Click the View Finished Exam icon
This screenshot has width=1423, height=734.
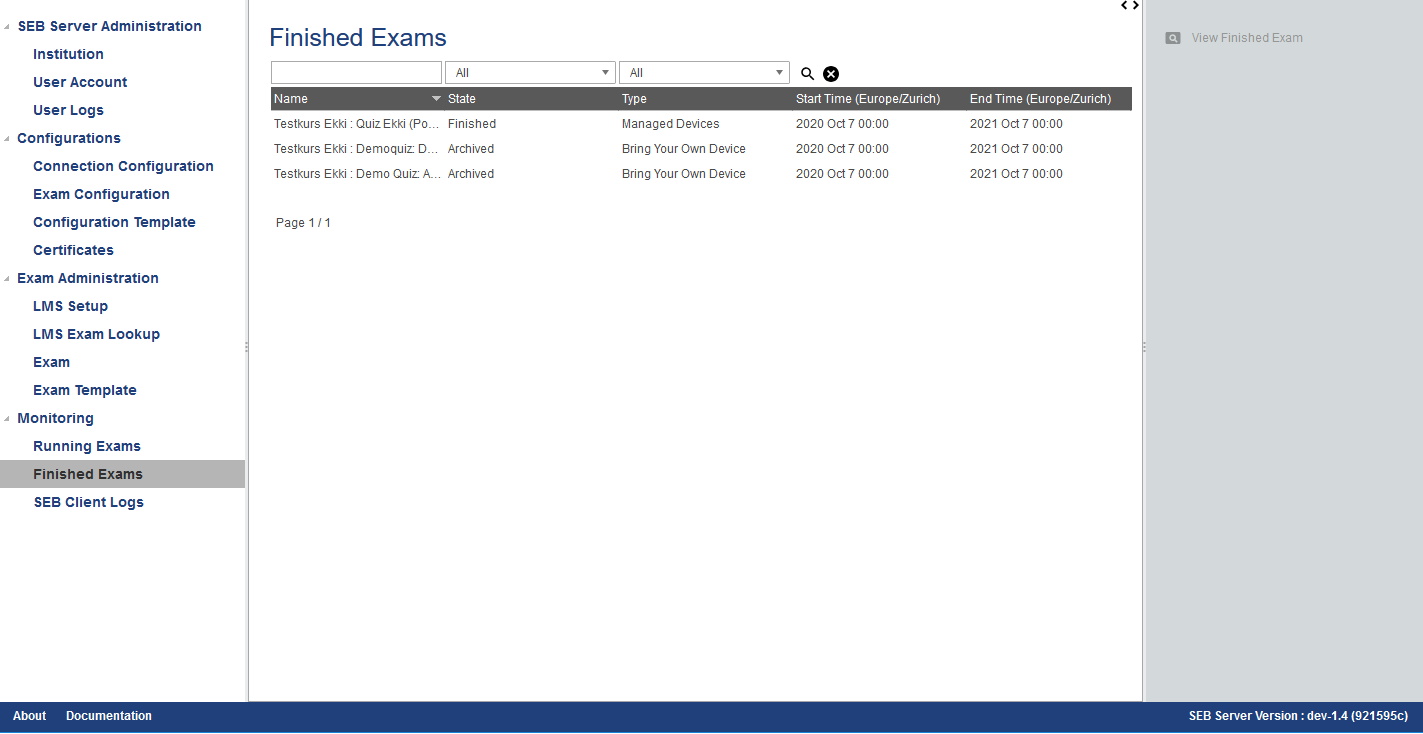pyautogui.click(x=1173, y=38)
